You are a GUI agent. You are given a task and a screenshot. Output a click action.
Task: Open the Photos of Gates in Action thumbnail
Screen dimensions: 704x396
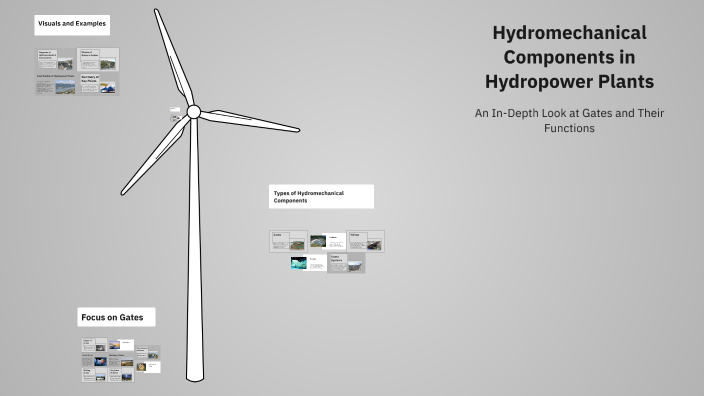click(x=98, y=60)
